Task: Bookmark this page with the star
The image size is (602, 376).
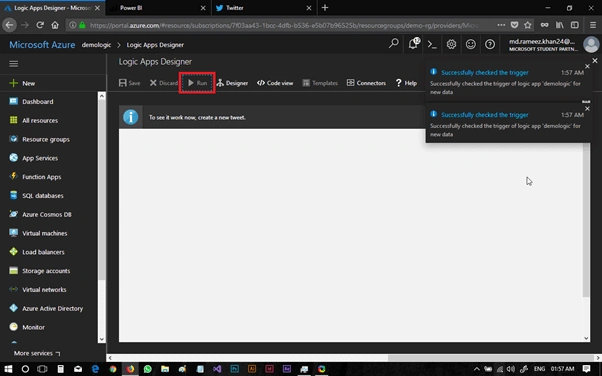Action: [x=528, y=25]
